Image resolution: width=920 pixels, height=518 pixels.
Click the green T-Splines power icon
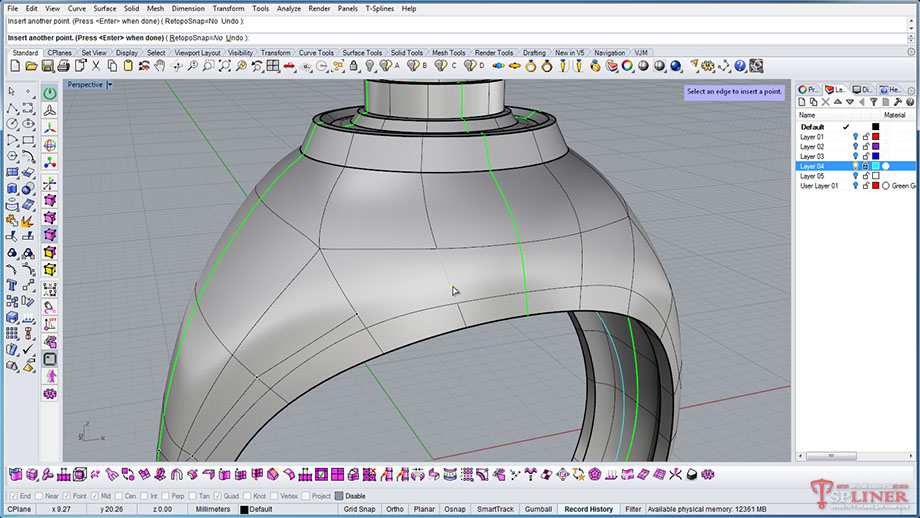[x=50, y=92]
